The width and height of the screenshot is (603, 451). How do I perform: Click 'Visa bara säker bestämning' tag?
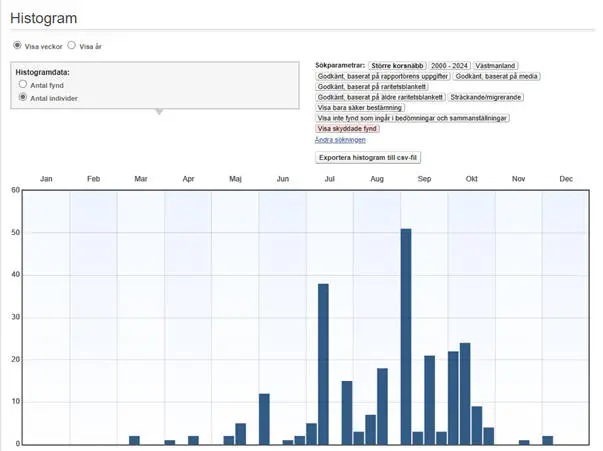(360, 108)
